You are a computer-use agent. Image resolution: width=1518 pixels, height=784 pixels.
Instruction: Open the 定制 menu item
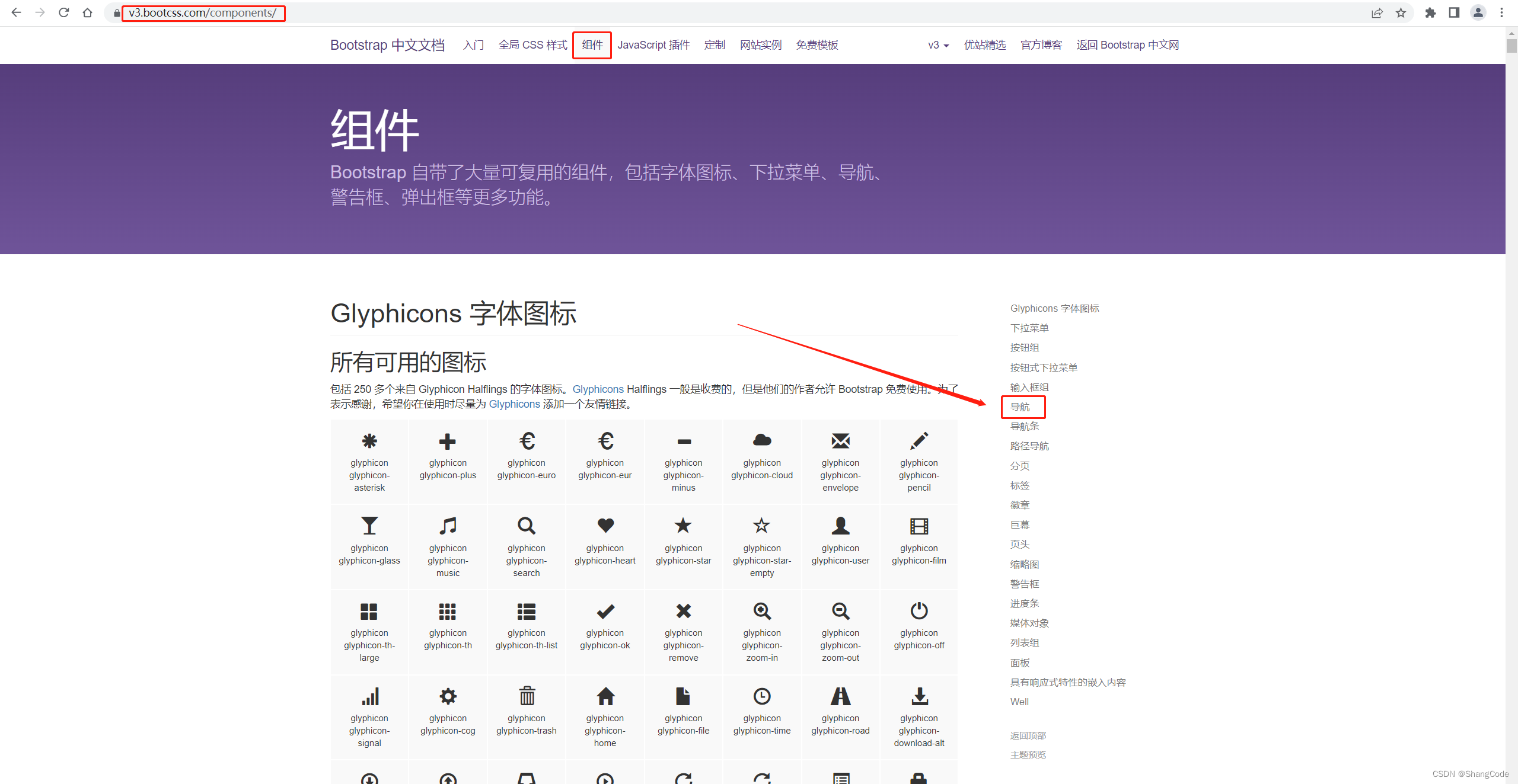715,44
